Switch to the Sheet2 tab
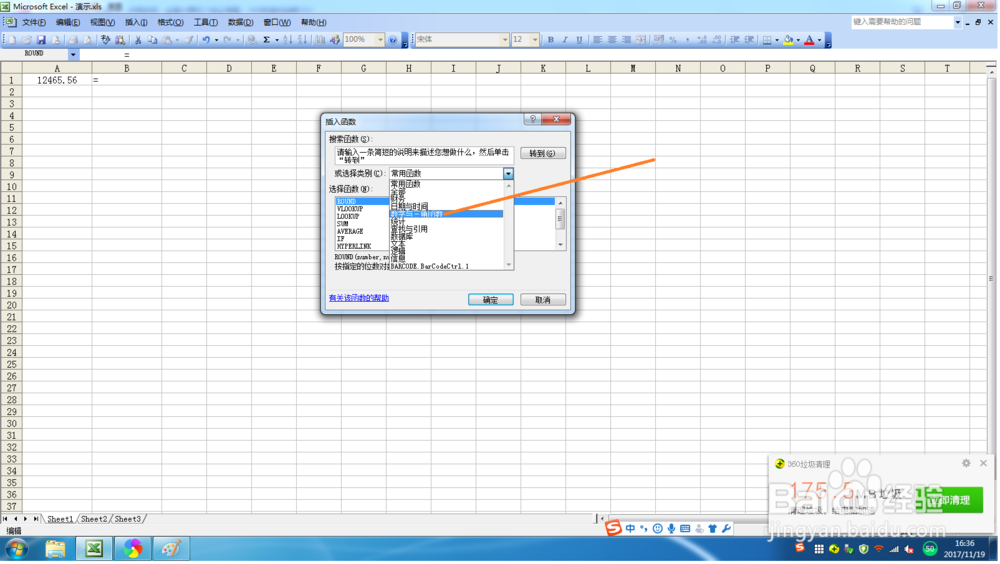The image size is (1000, 564). (94, 520)
